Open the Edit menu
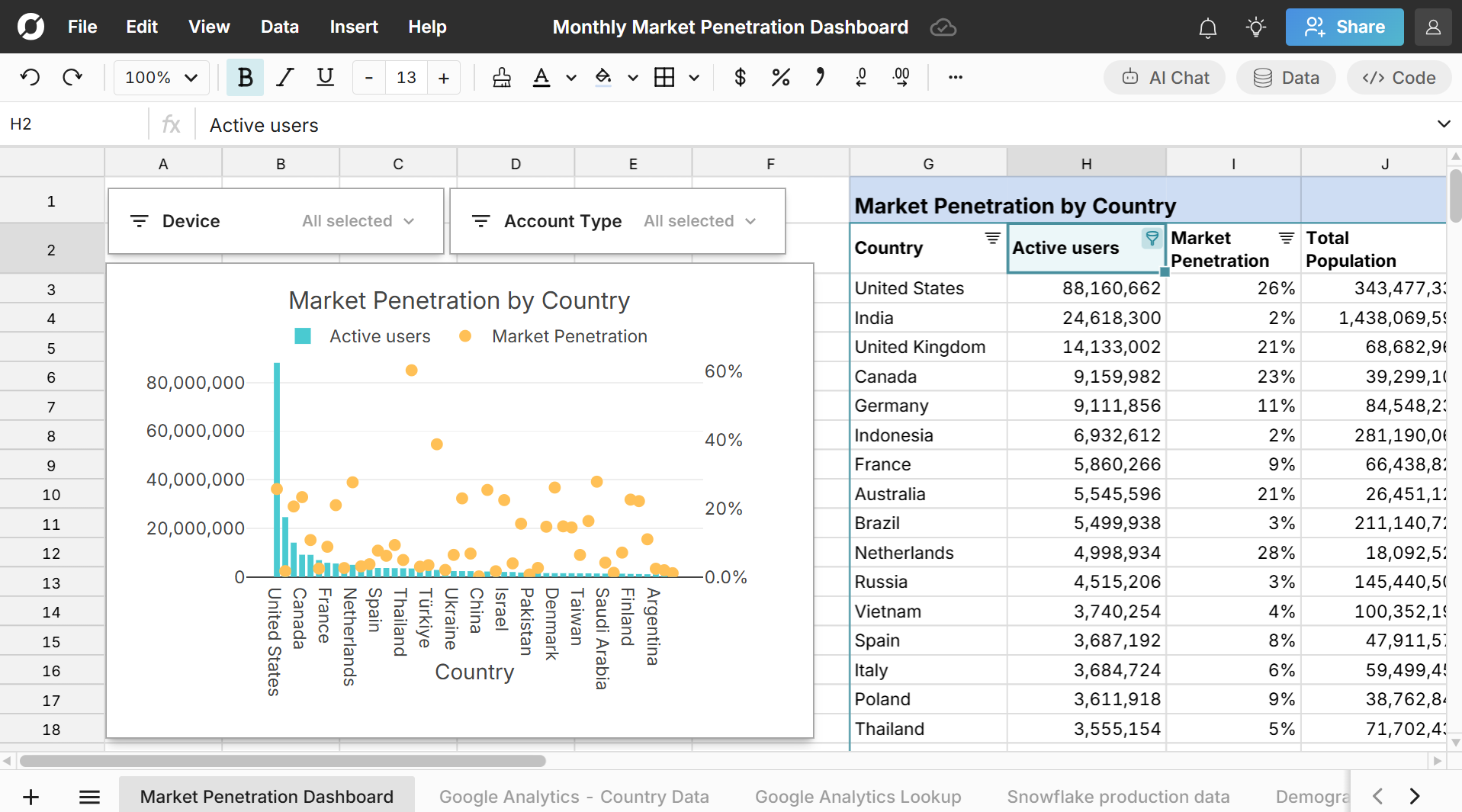 (x=142, y=27)
